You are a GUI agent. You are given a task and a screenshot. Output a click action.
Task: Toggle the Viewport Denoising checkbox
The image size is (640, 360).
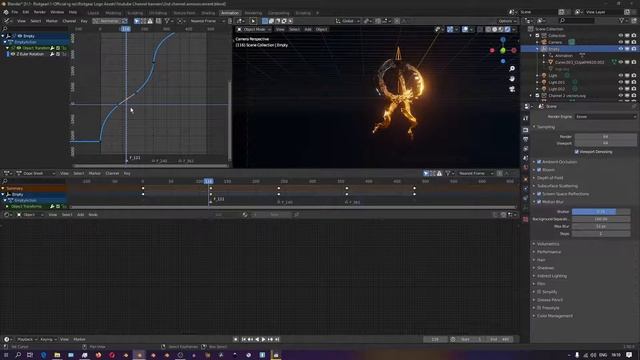(577, 152)
